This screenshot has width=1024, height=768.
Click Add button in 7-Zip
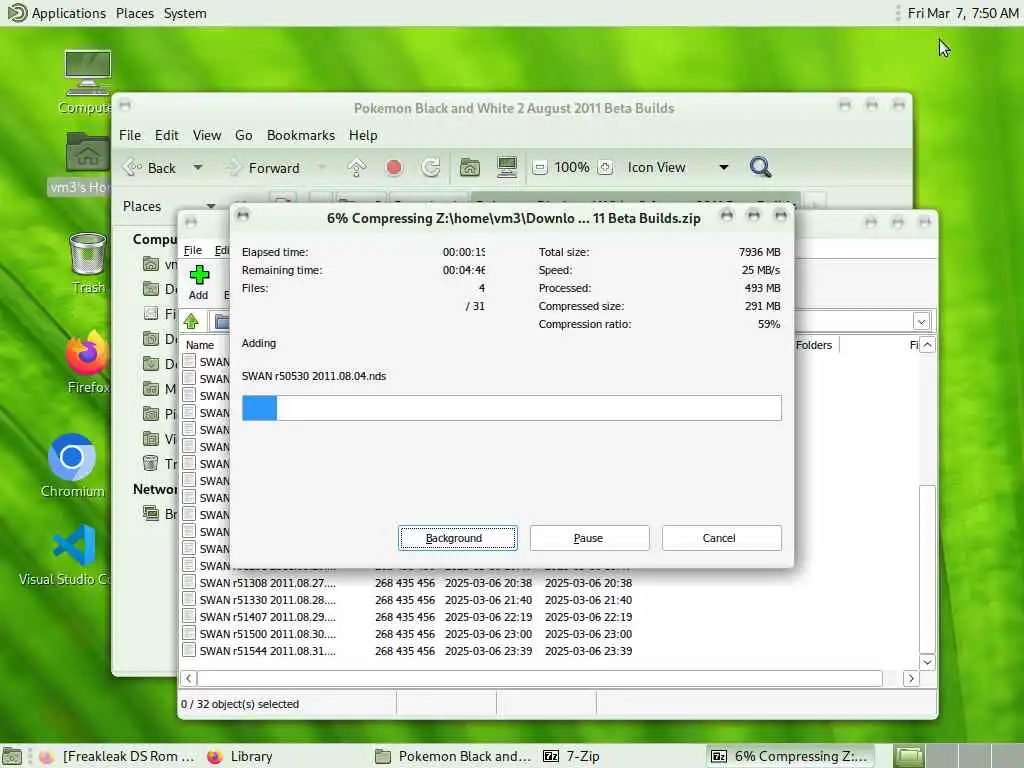coord(199,282)
